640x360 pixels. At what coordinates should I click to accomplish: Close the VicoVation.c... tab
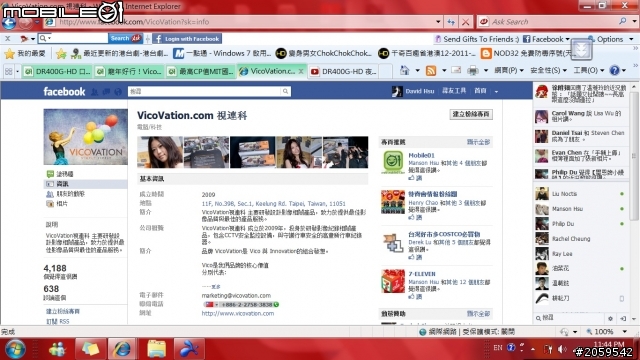(301, 71)
